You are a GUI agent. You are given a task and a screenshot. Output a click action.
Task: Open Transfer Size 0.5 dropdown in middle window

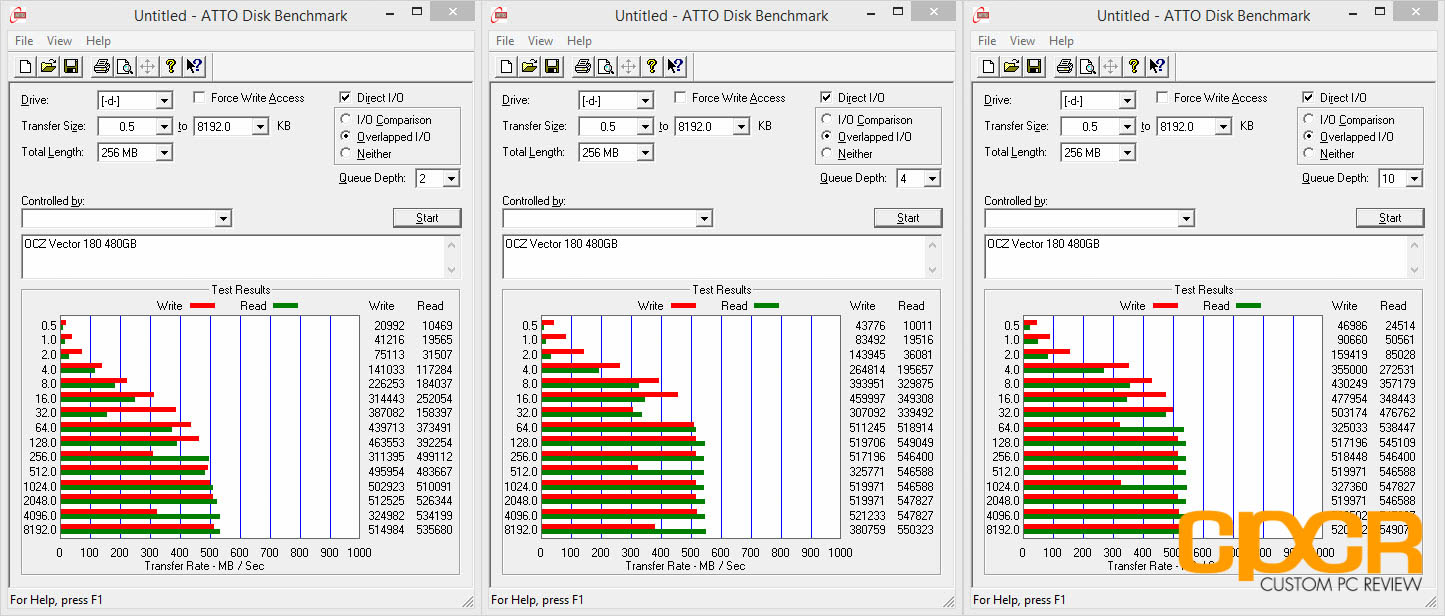[x=645, y=126]
